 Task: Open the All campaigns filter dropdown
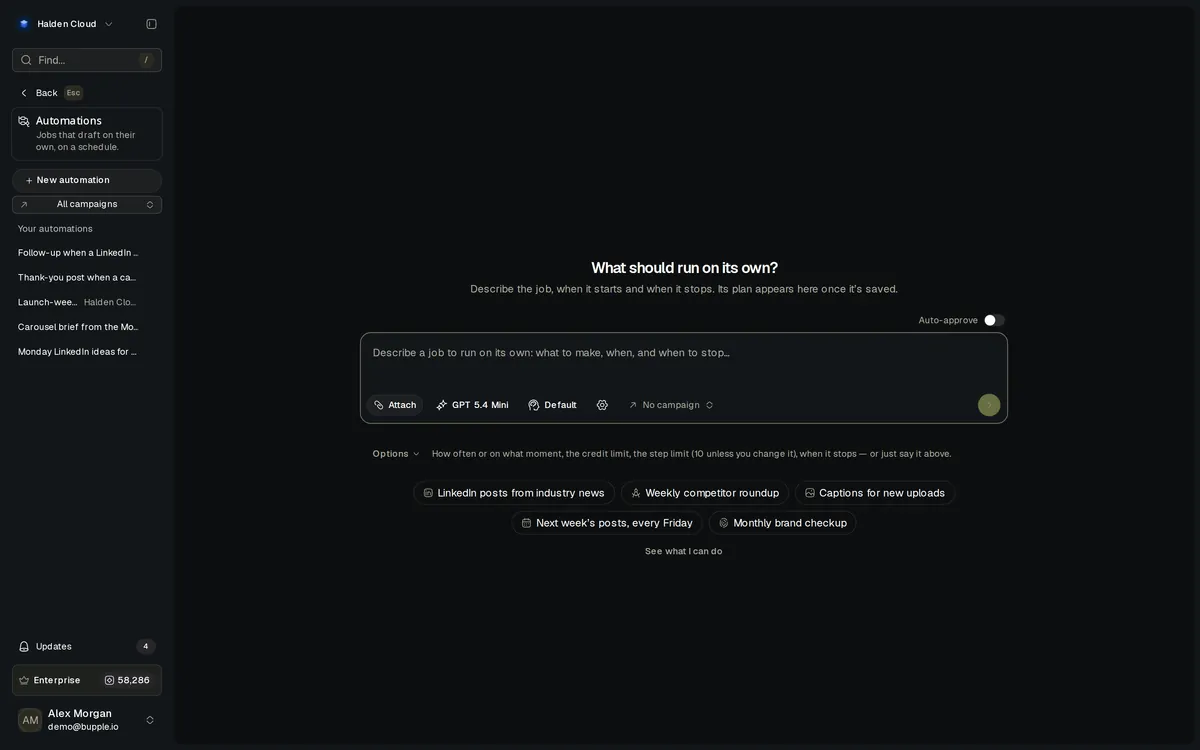(87, 204)
